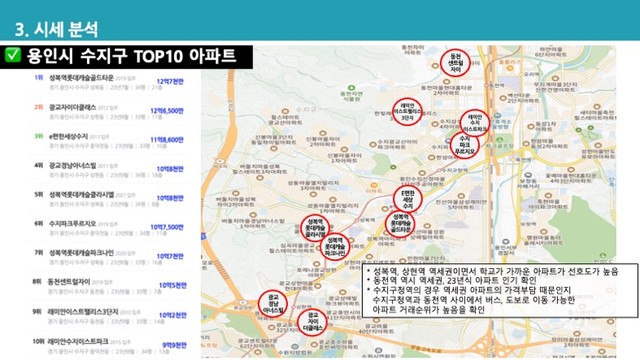Click the 레이안이스트팰리스3단지 map marker
The width and height of the screenshot is (640, 360).
[x=407, y=111]
